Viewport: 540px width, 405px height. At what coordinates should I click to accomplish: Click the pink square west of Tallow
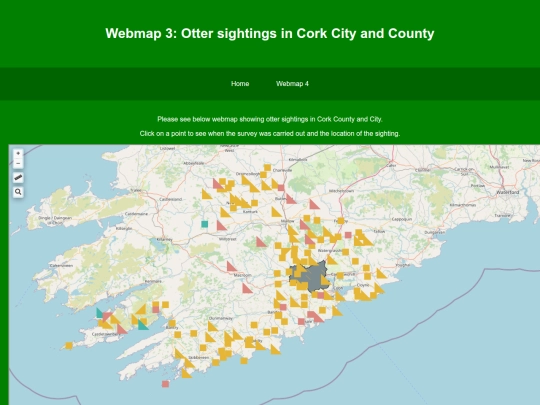[348, 235]
